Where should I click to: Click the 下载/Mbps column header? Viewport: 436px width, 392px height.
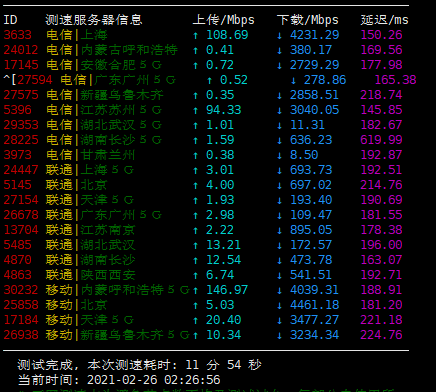(x=307, y=20)
